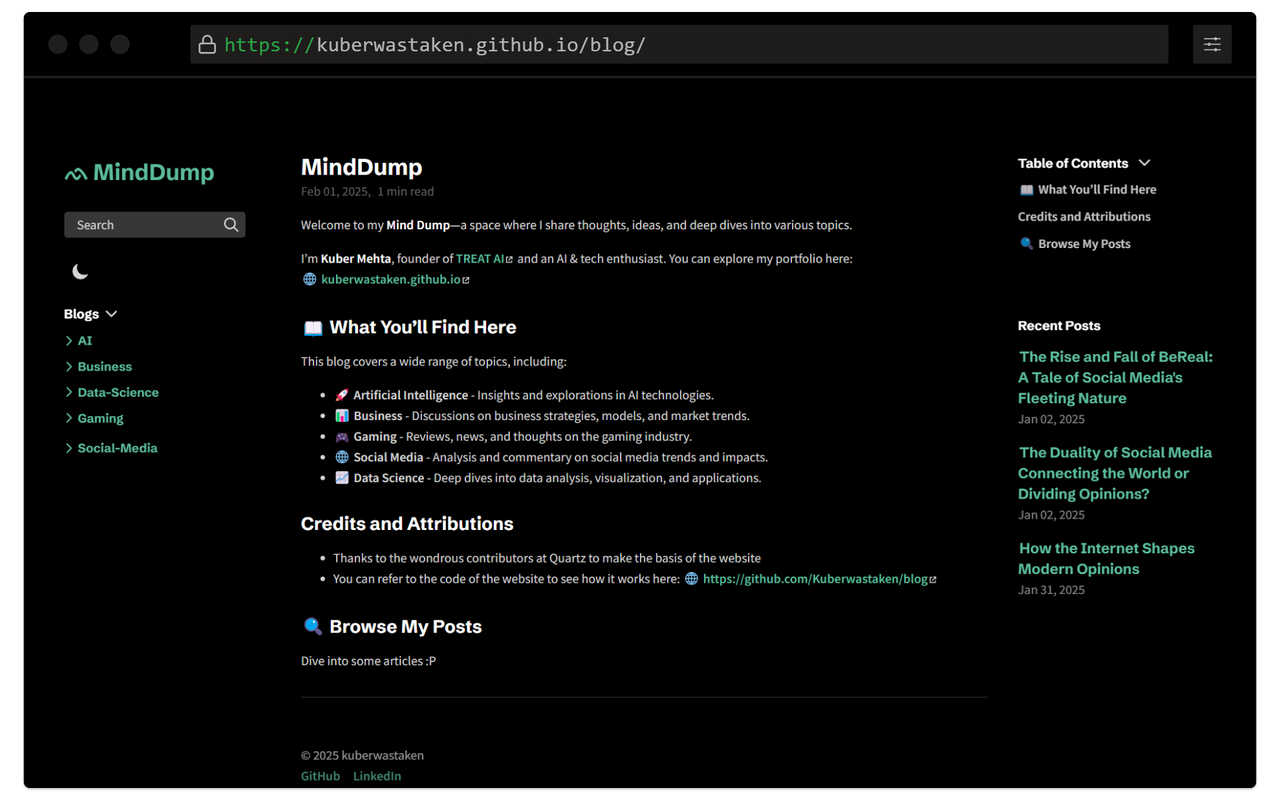Click the LinkedIn footer link
Viewport: 1280px width, 800px height.
click(377, 776)
